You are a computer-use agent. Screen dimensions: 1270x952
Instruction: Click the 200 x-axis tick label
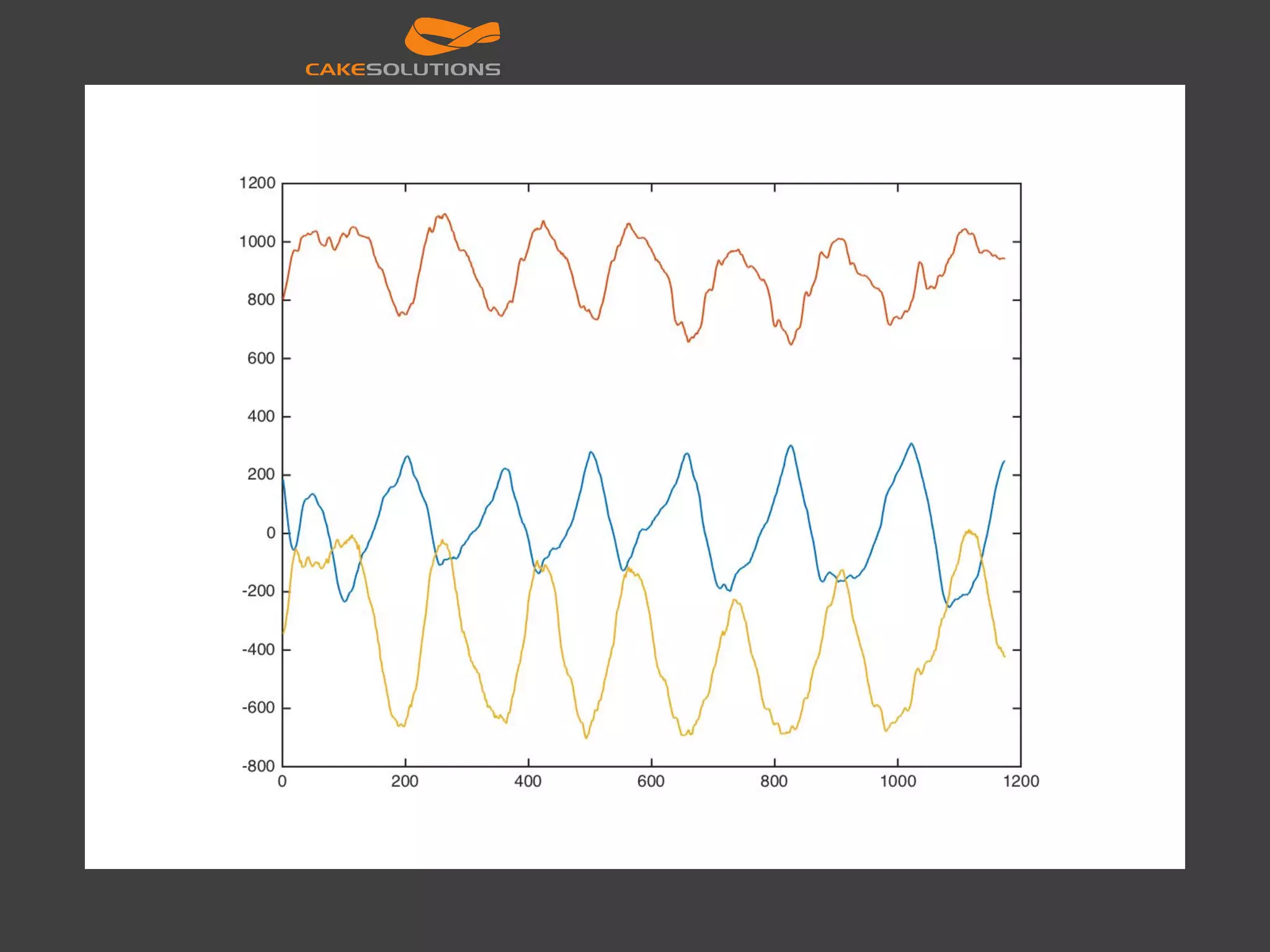point(405,782)
